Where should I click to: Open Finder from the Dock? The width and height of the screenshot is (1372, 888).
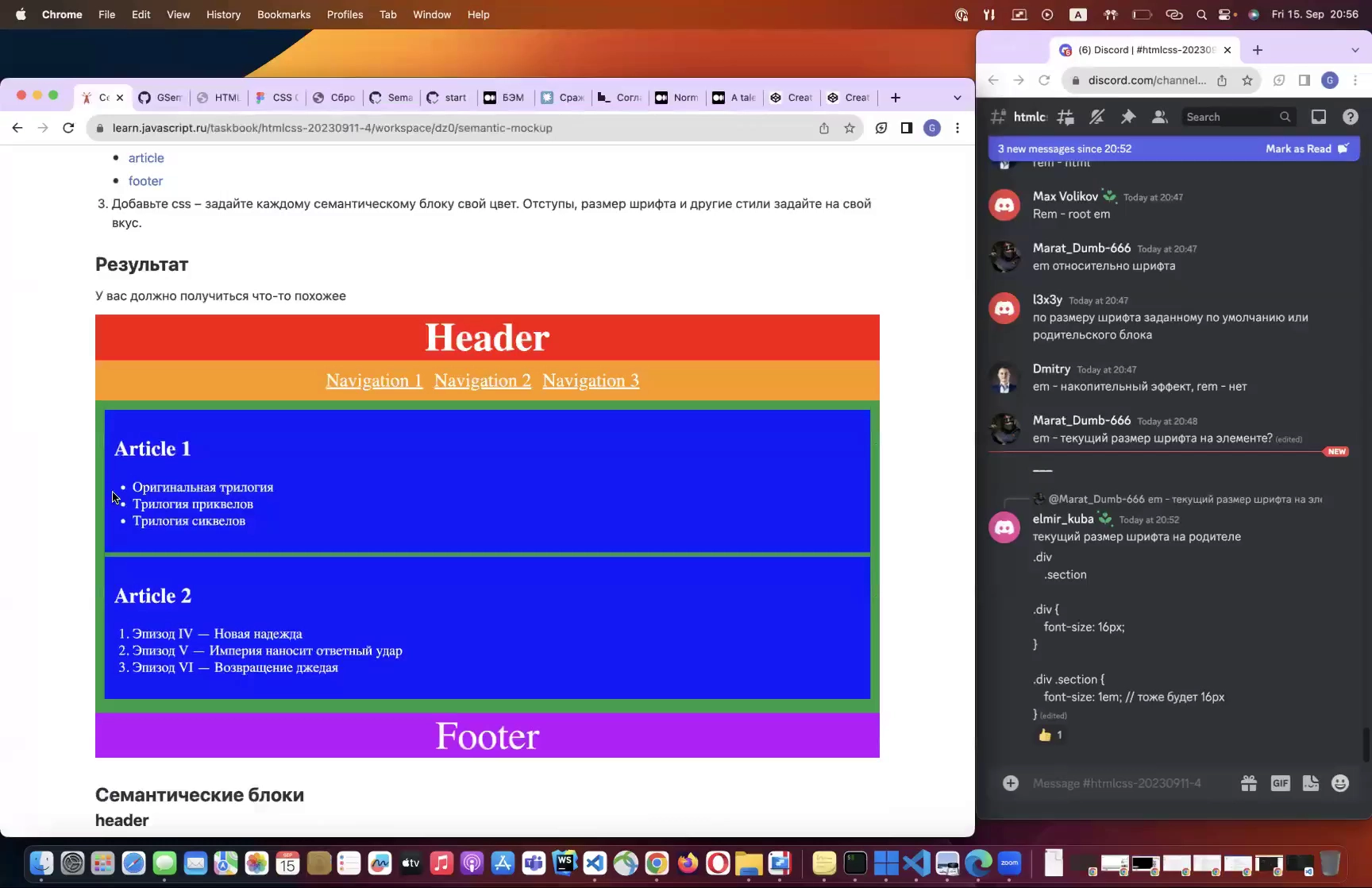tap(41, 863)
